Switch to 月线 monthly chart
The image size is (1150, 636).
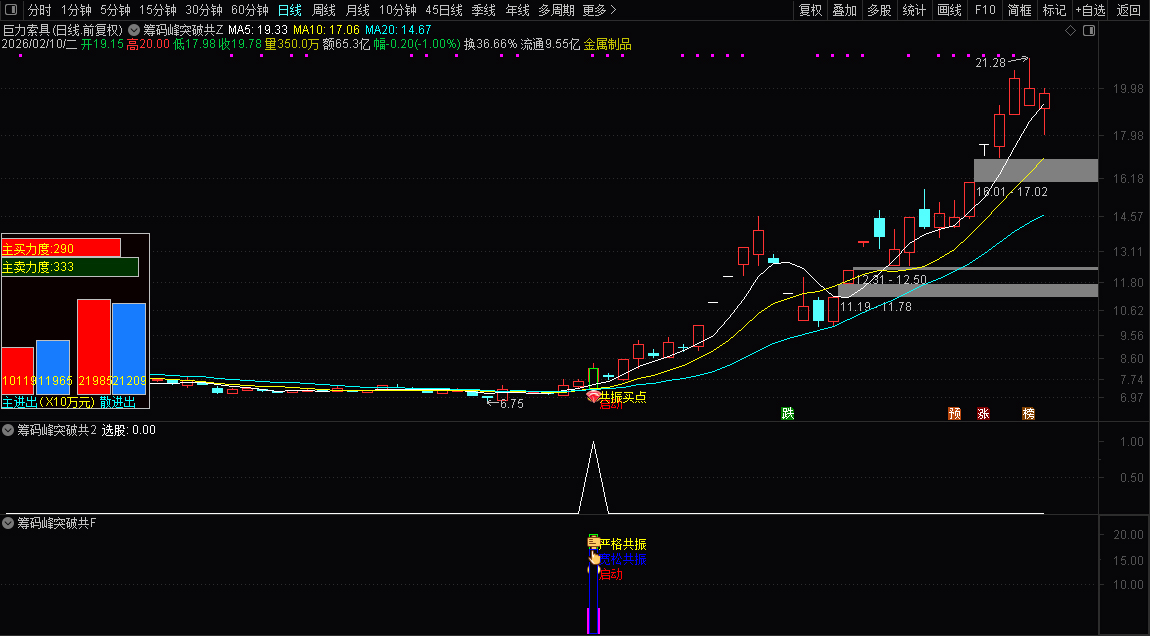click(x=357, y=10)
